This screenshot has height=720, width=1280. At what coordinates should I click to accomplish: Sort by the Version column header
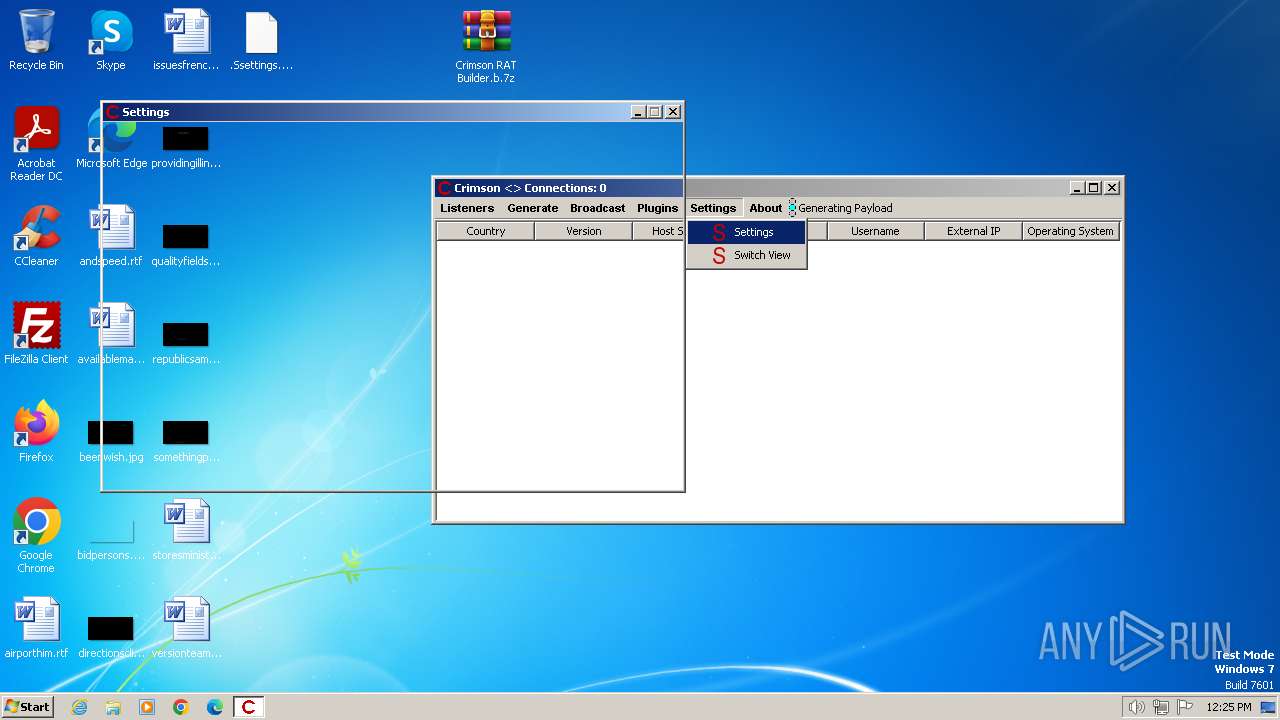(x=584, y=231)
